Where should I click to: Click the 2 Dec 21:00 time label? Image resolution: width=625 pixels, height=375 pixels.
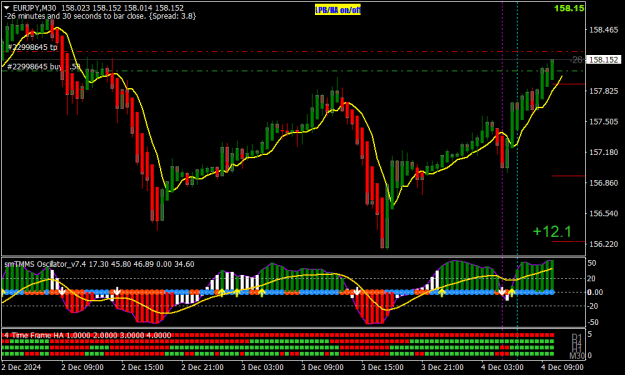[x=202, y=367]
